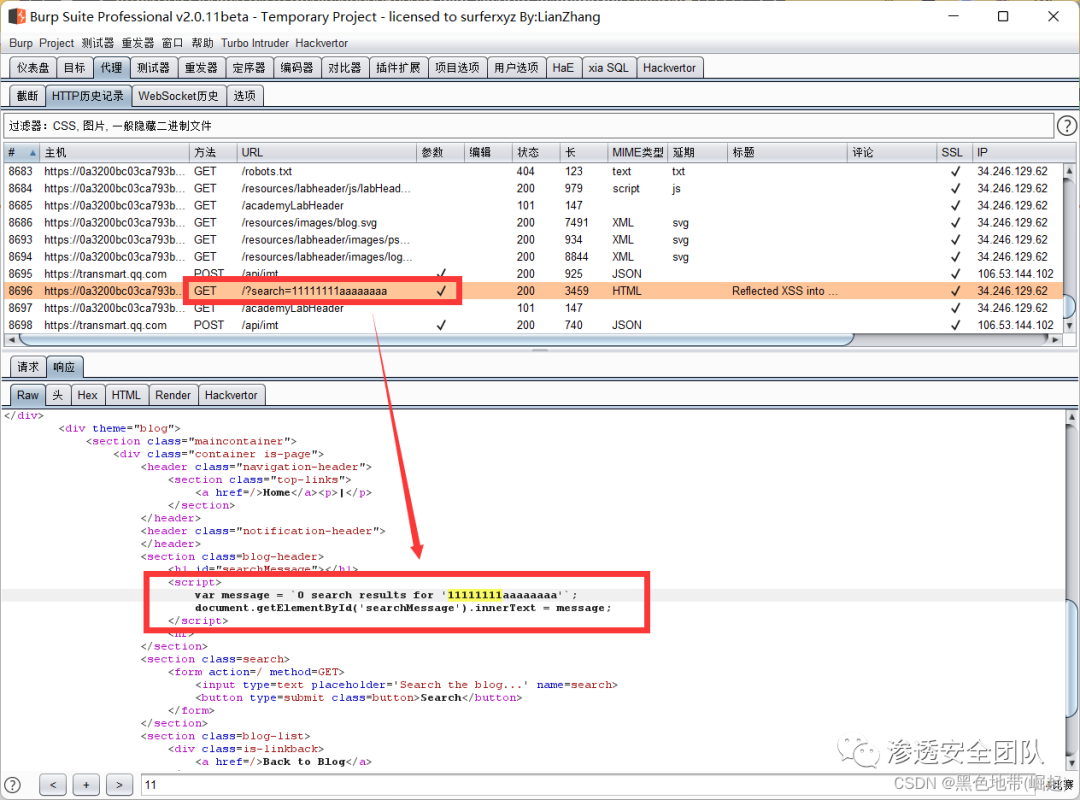Select the HTML view tab
This screenshot has height=800, width=1080.
pyautogui.click(x=126, y=396)
